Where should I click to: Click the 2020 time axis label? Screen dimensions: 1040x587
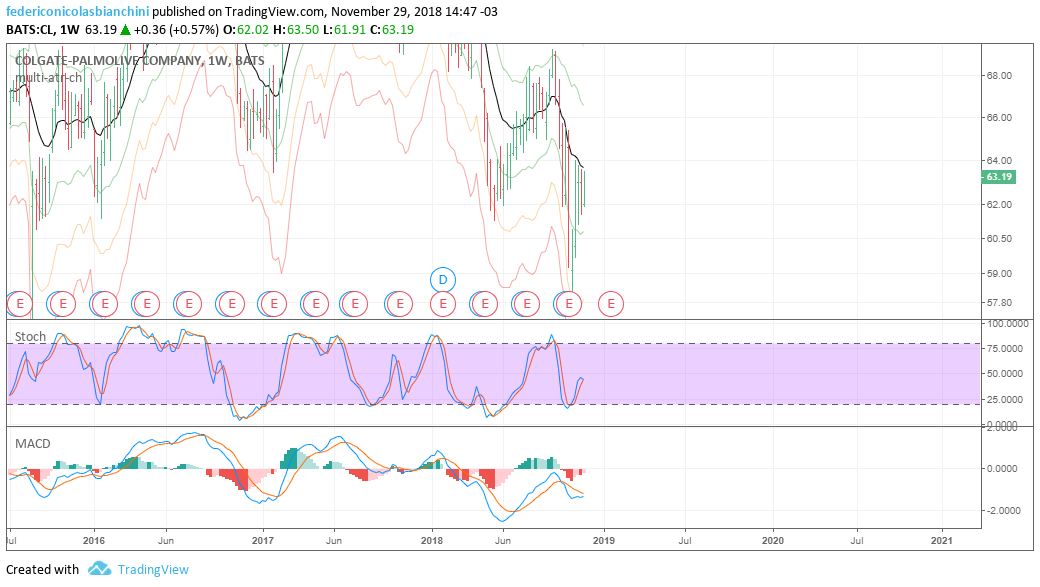click(x=773, y=541)
